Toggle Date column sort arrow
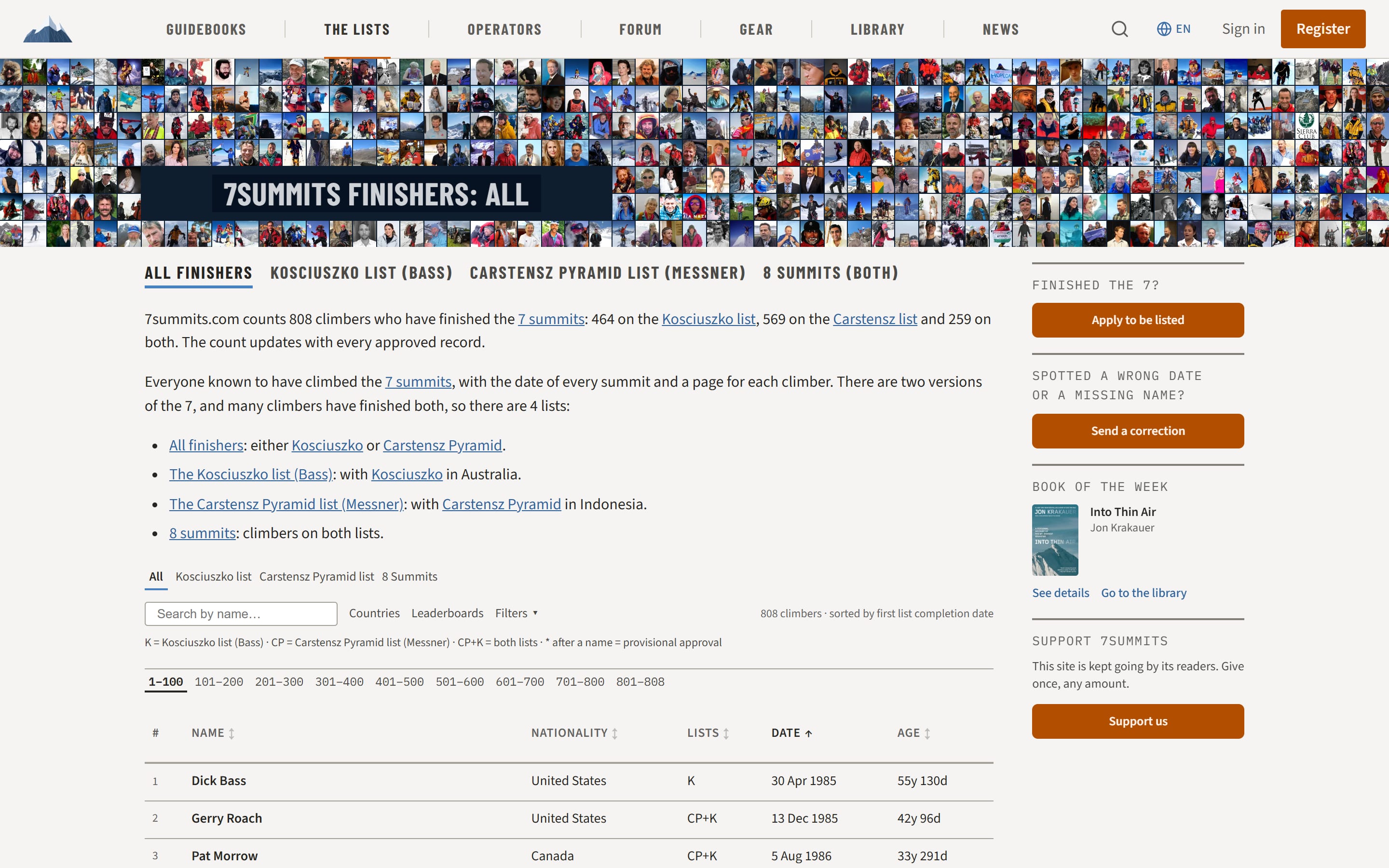Viewport: 1389px width, 868px height. (x=808, y=733)
